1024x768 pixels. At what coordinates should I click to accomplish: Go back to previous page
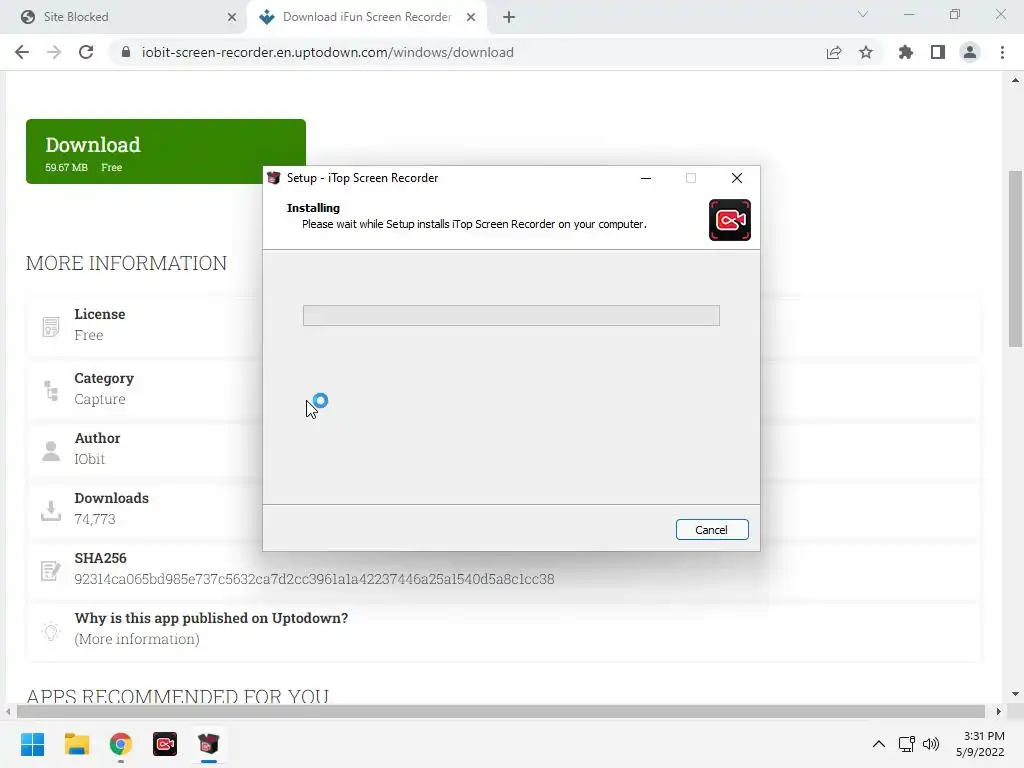22,52
